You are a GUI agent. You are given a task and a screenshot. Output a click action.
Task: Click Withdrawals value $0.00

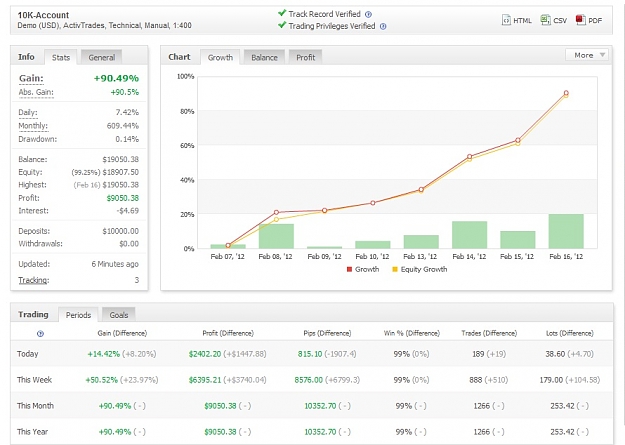click(129, 244)
